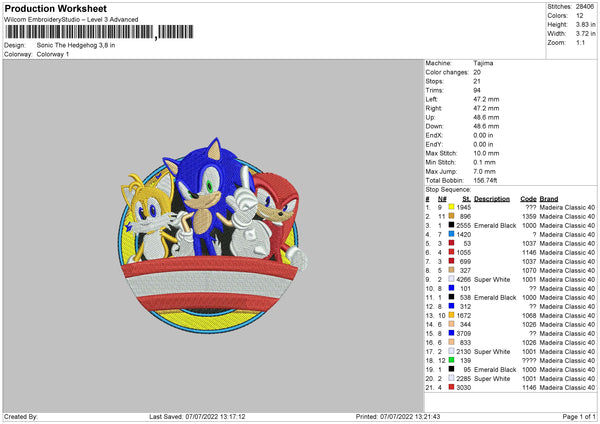
Task: Click the orange swatch beside stitch count 1672
Action: click(451, 315)
